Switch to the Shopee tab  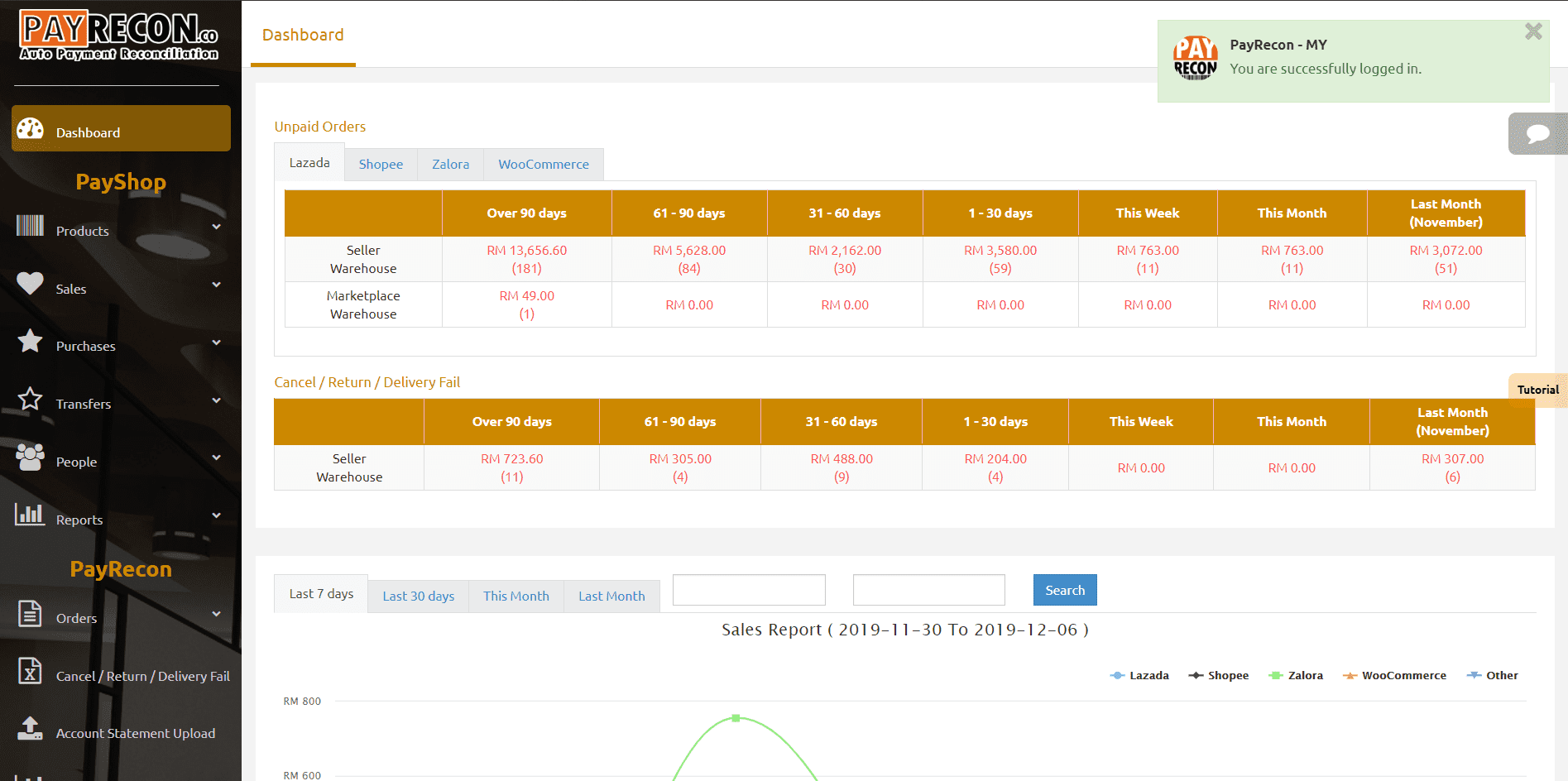381,165
